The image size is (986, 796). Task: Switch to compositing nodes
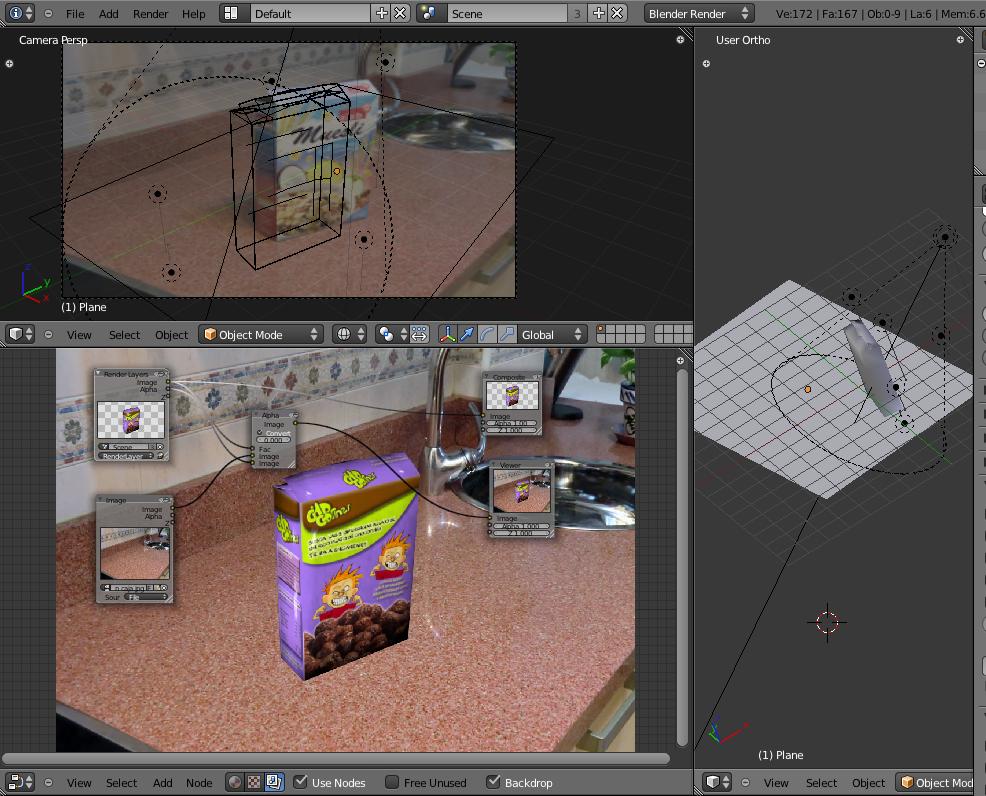click(274, 782)
